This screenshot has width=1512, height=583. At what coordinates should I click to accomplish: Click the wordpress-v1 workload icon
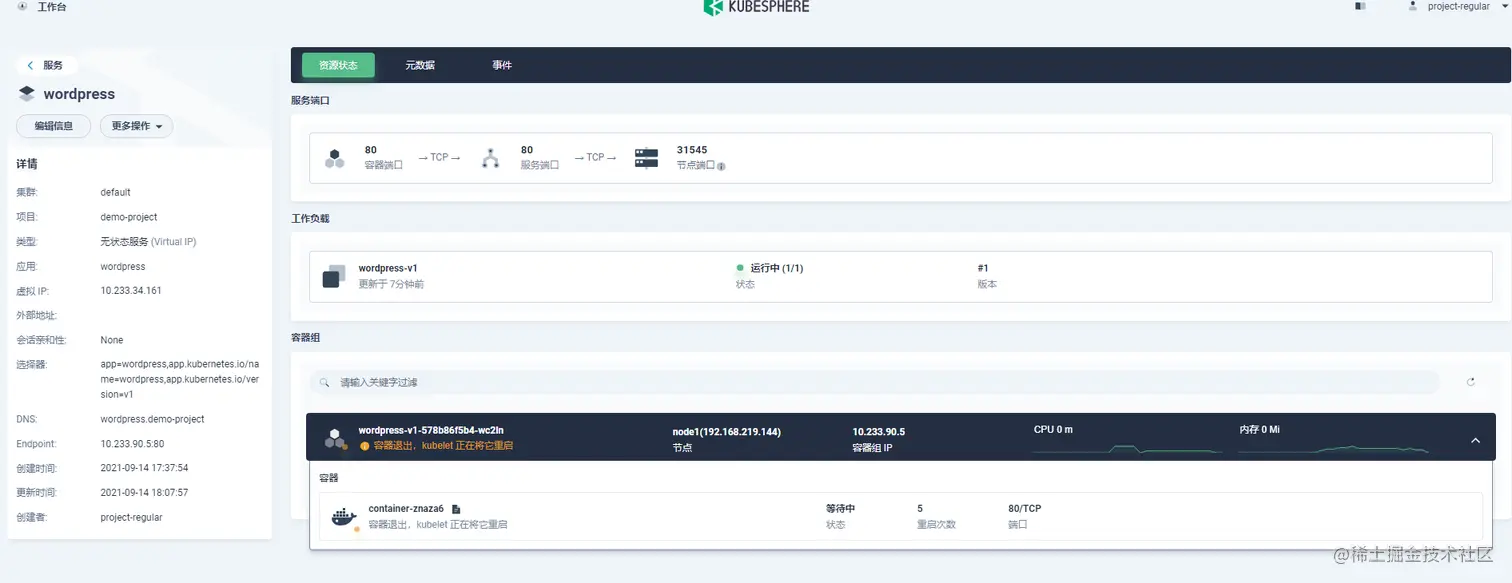coord(334,276)
